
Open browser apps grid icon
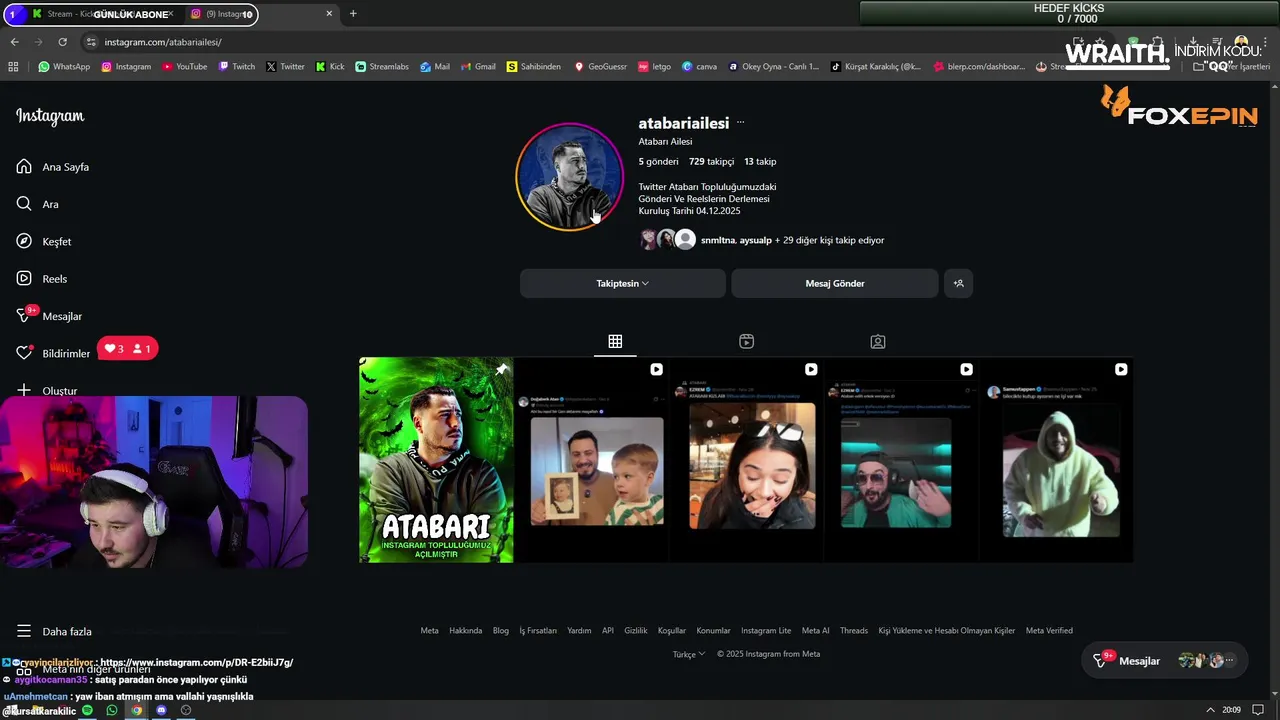13,67
